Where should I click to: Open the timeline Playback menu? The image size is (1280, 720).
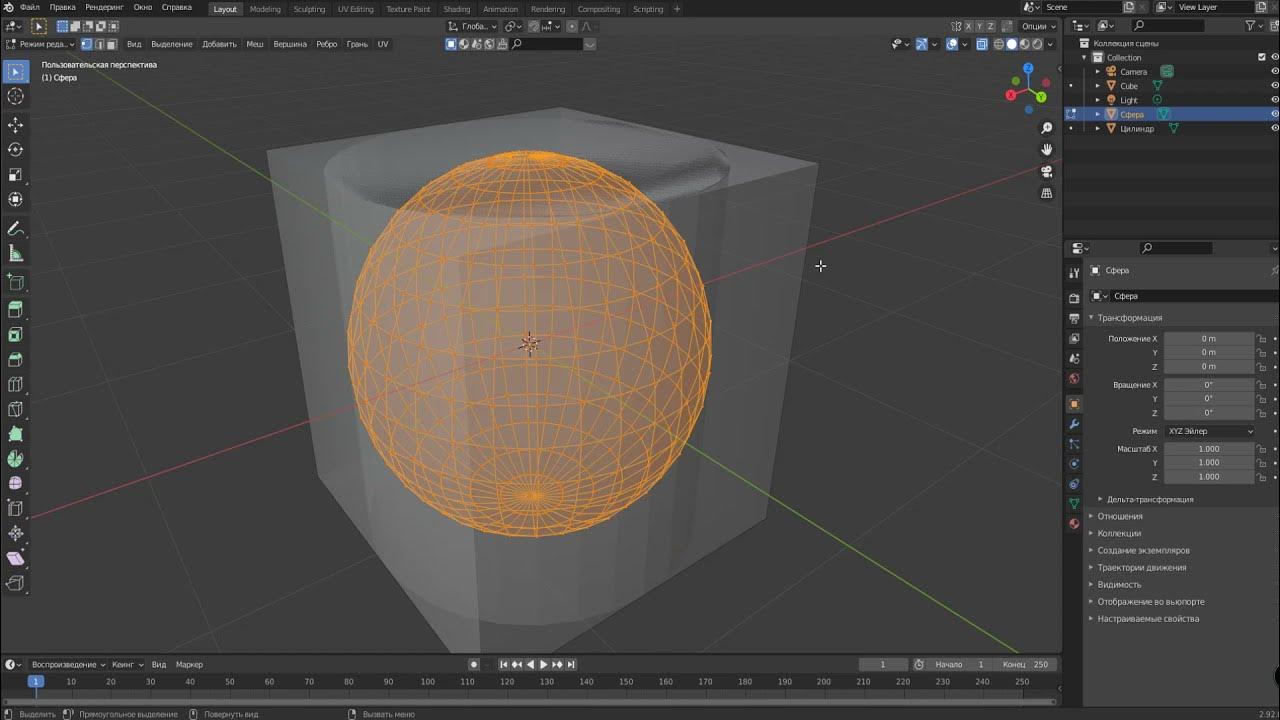coord(67,665)
